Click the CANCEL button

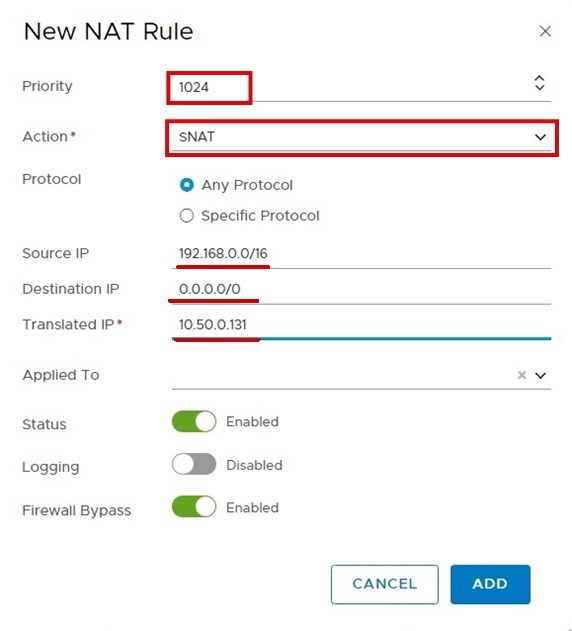384,584
